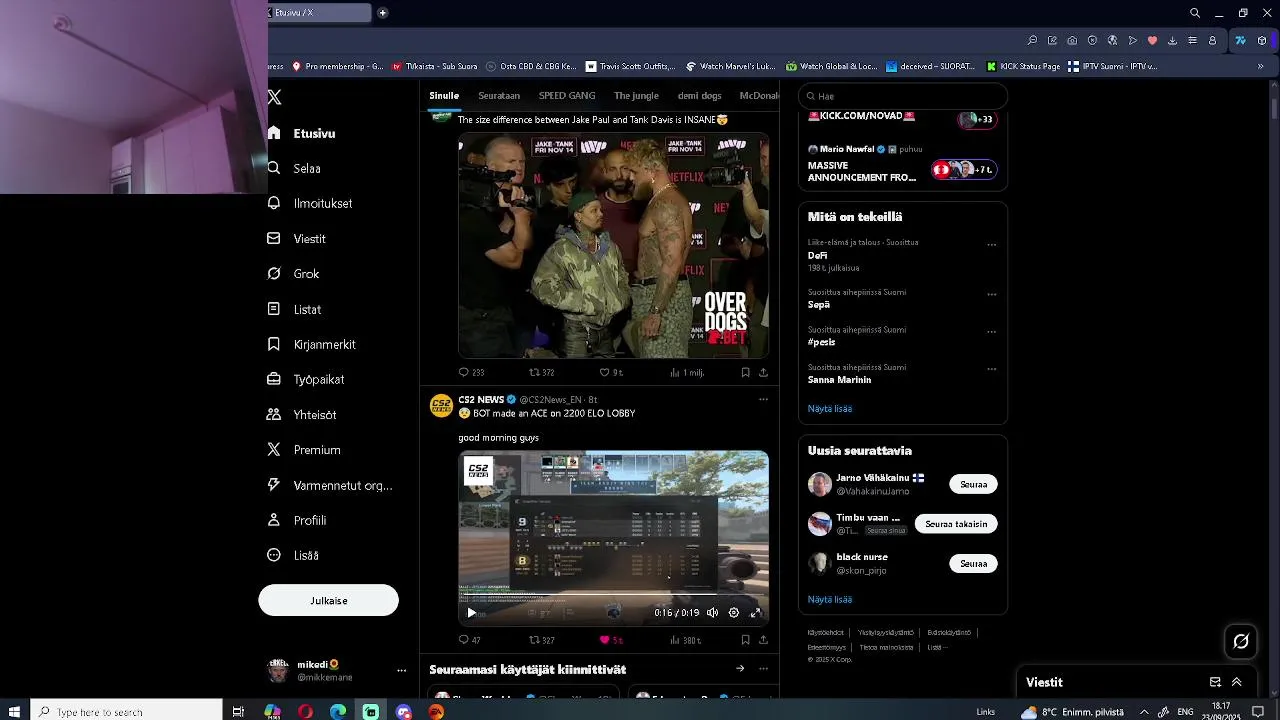Click Seuraa takaisin for Timbu vaan

coord(956,524)
